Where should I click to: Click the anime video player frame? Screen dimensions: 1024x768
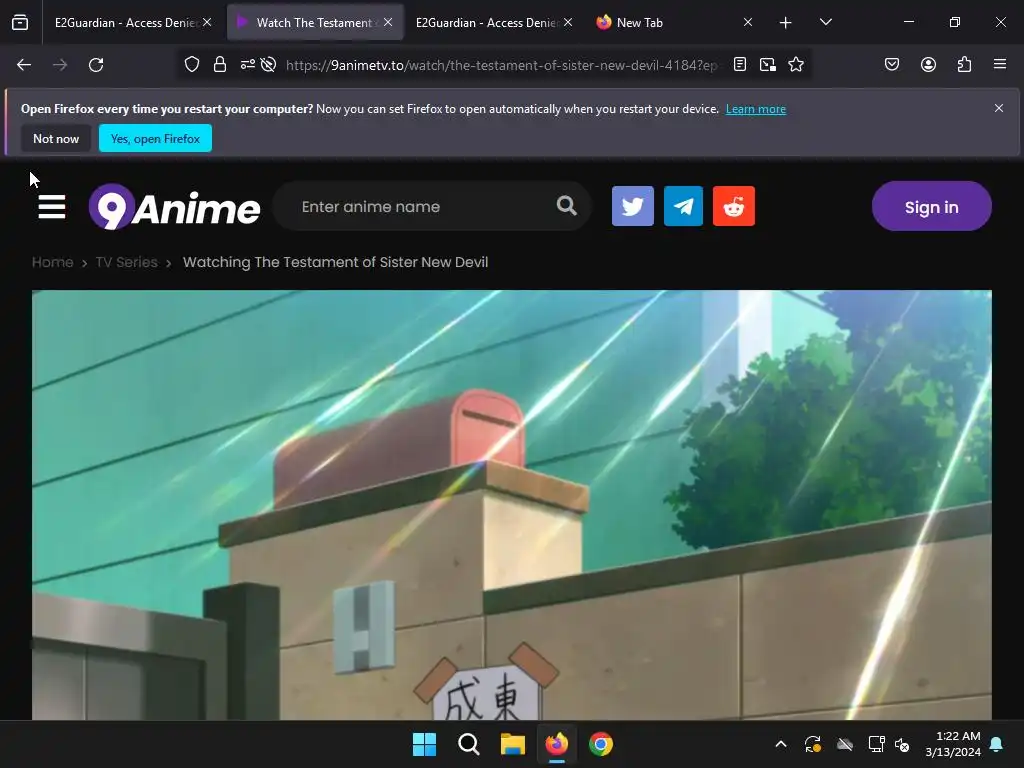(512, 505)
